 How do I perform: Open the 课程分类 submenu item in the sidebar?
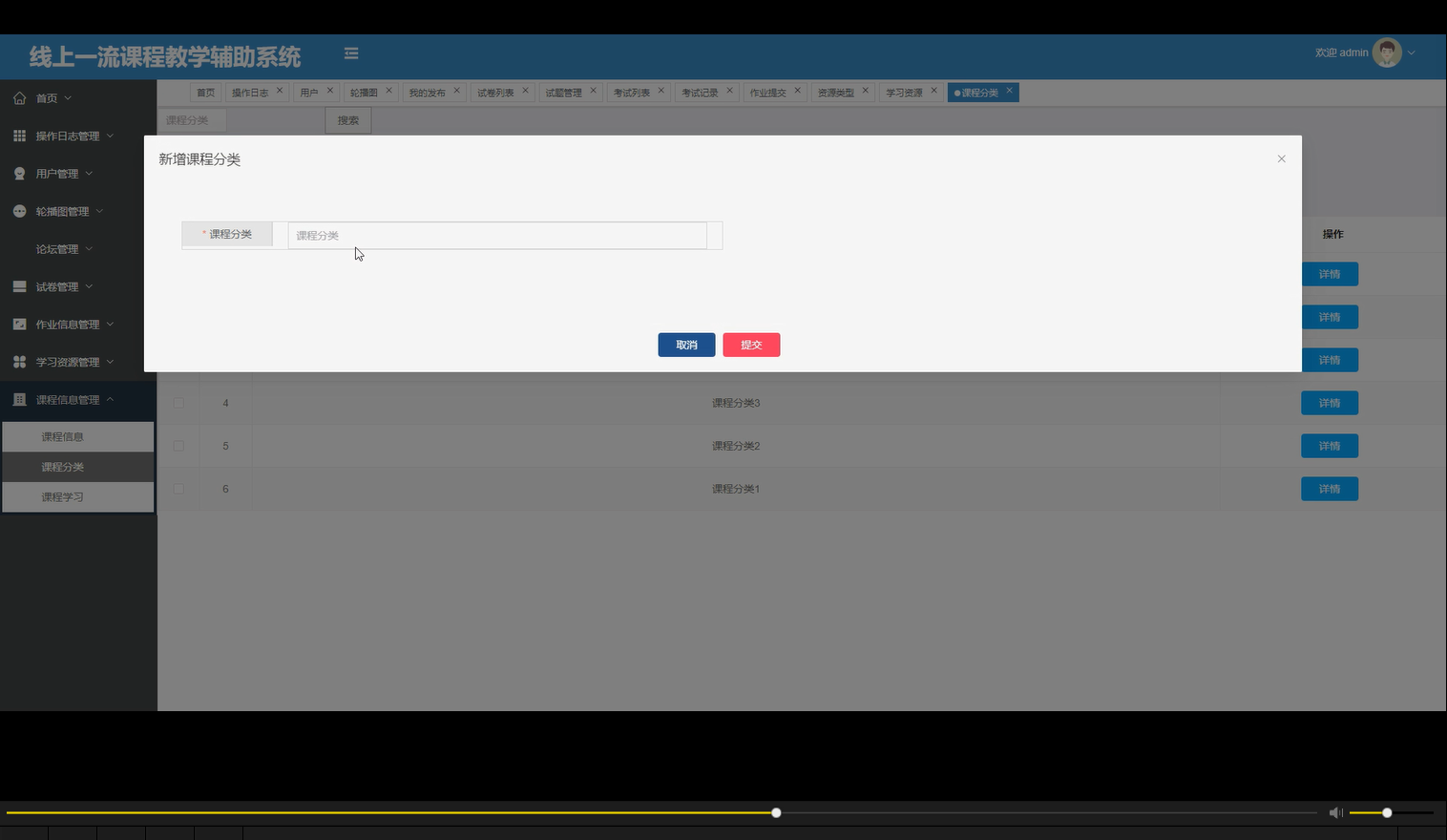78,467
